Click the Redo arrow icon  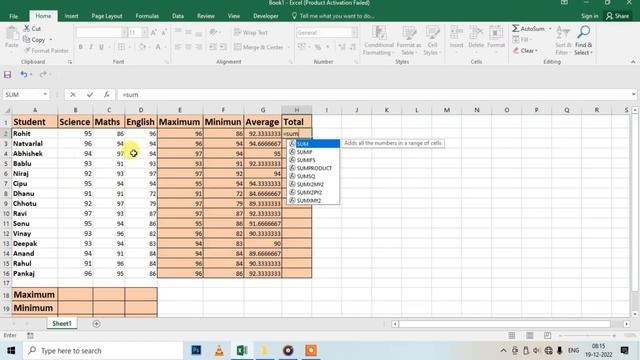[x=43, y=75]
